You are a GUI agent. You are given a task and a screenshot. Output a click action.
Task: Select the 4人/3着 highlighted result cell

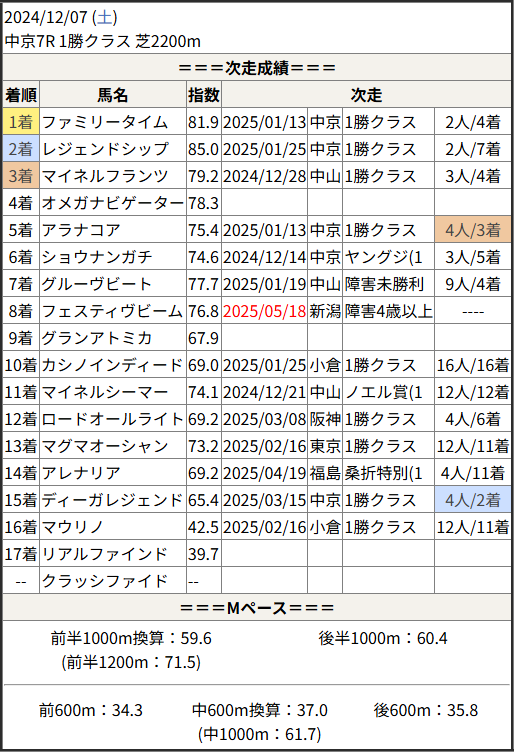(x=473, y=230)
